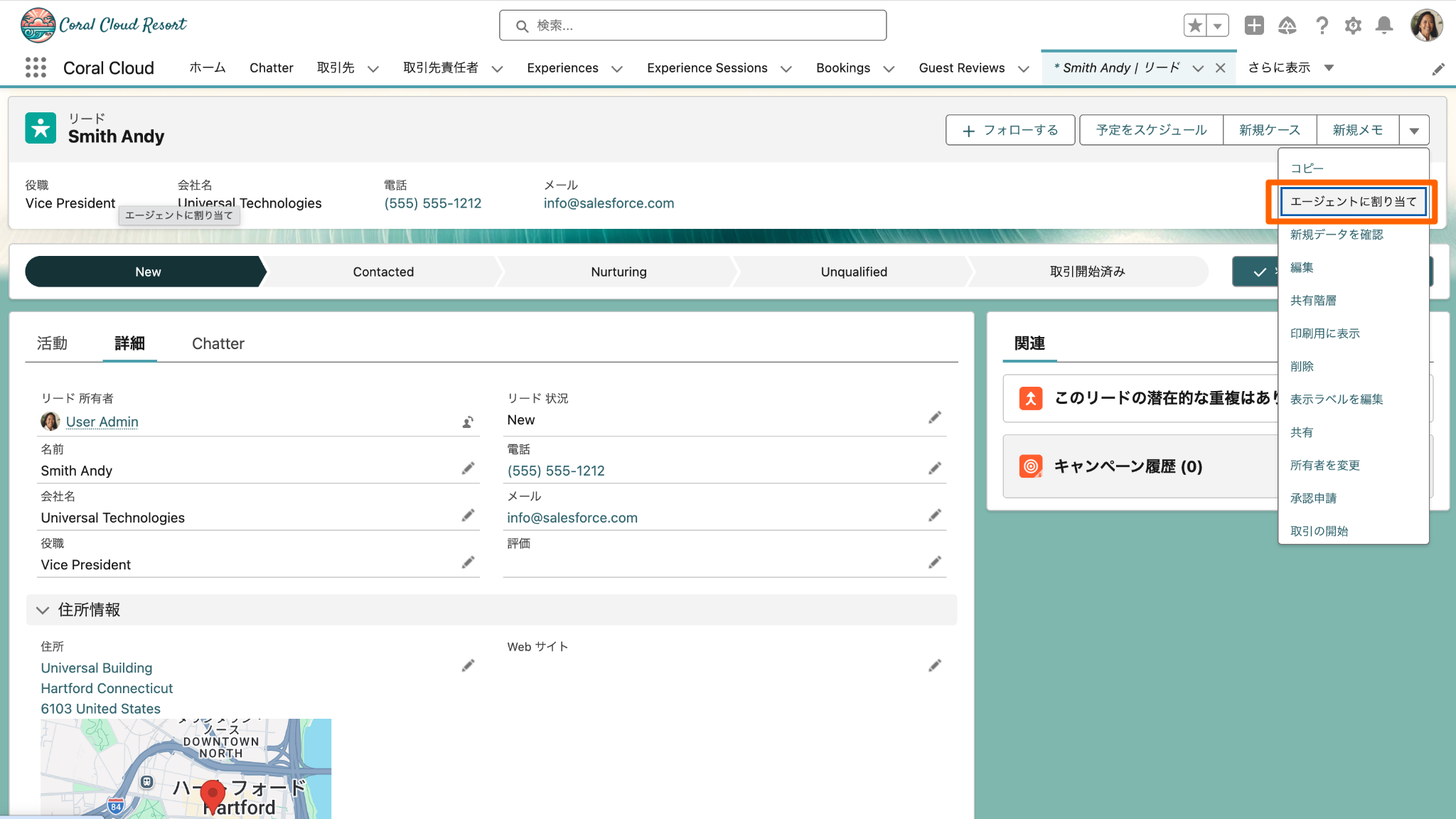Viewport: 1456px width, 819px height.
Task: Click the global actions plus icon
Action: [1254, 26]
